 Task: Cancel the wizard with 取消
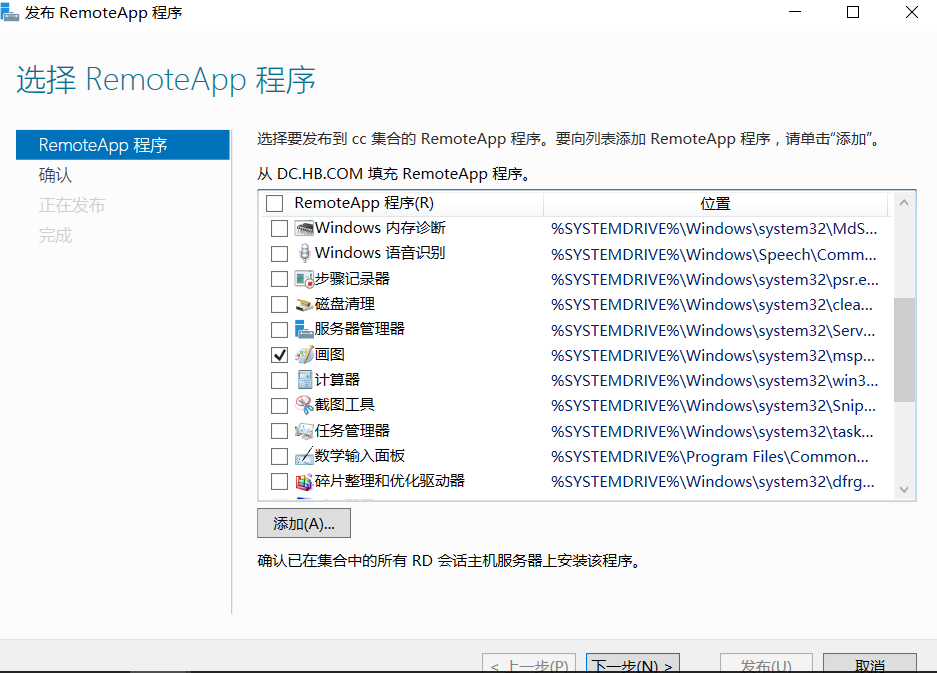point(869,663)
